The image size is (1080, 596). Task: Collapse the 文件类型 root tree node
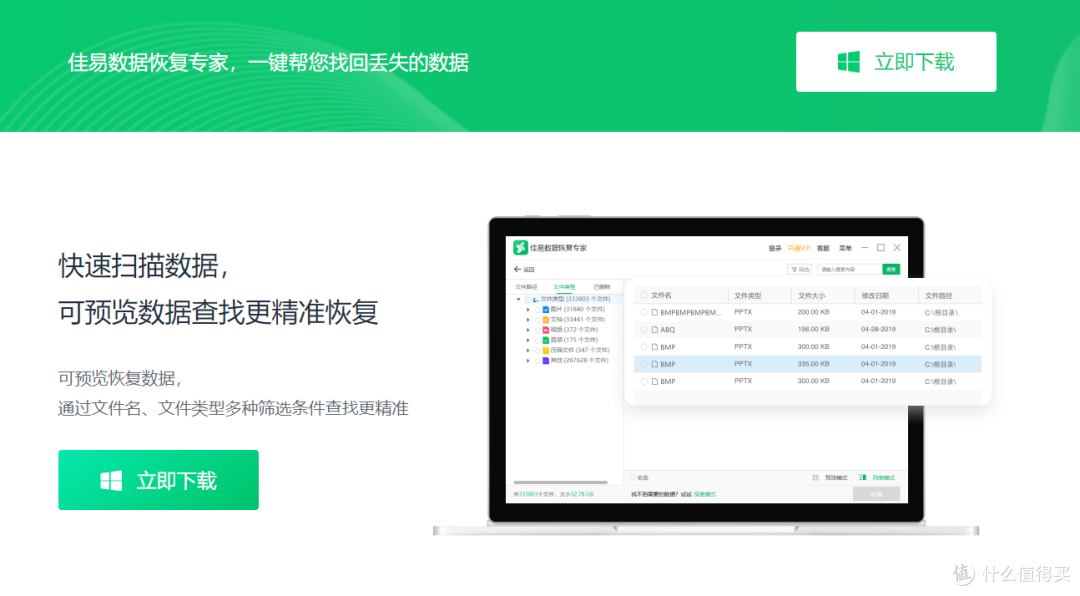(x=519, y=299)
